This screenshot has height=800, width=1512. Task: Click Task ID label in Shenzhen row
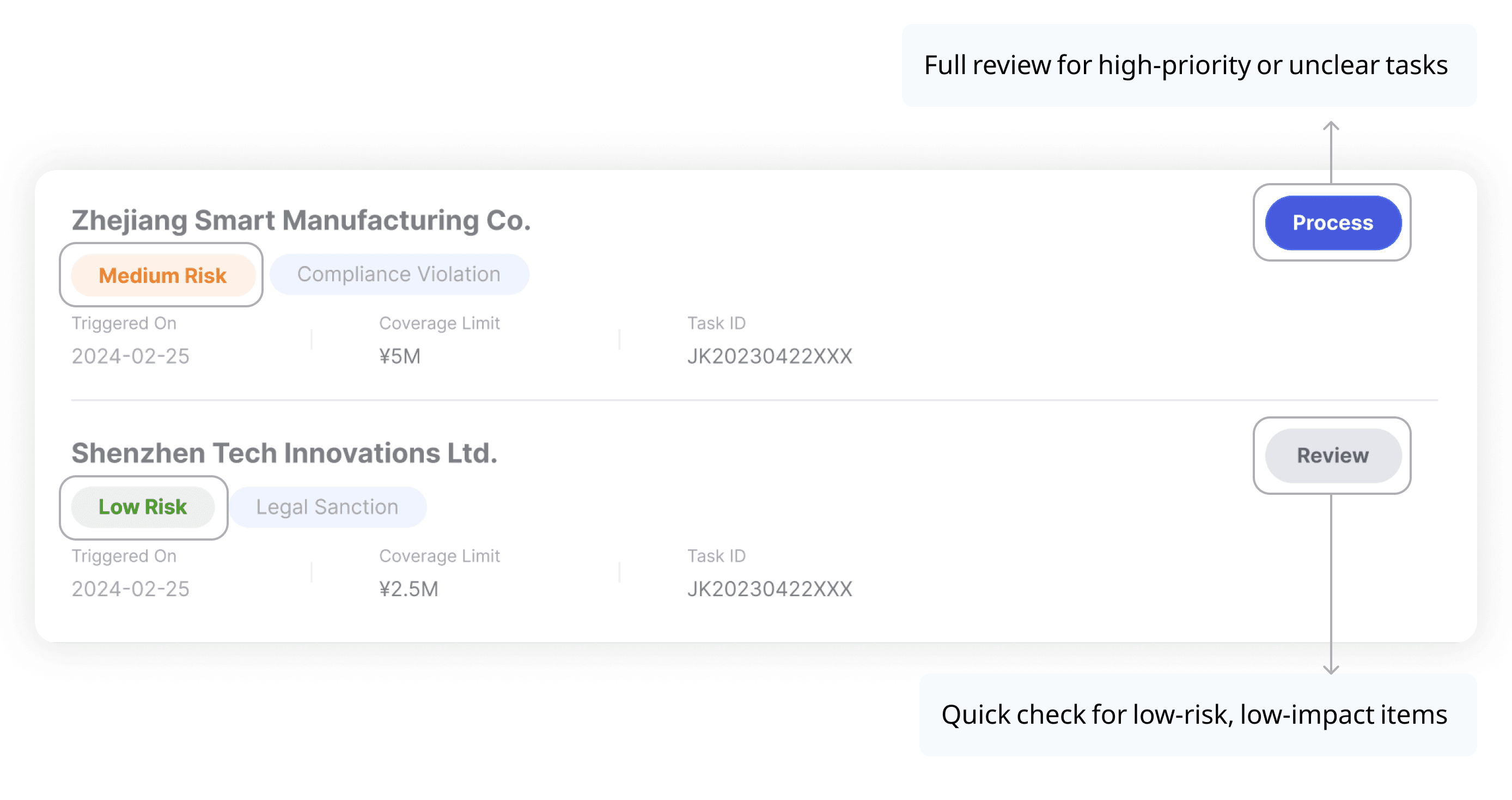pyautogui.click(x=716, y=556)
